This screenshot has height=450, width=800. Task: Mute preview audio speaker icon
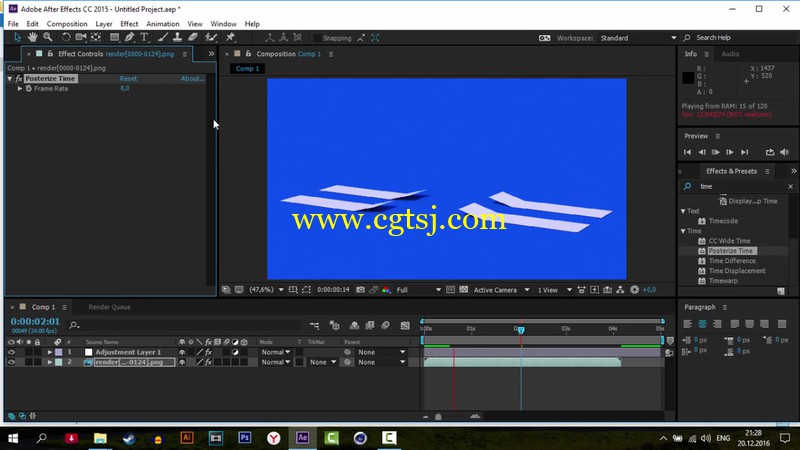784,152
